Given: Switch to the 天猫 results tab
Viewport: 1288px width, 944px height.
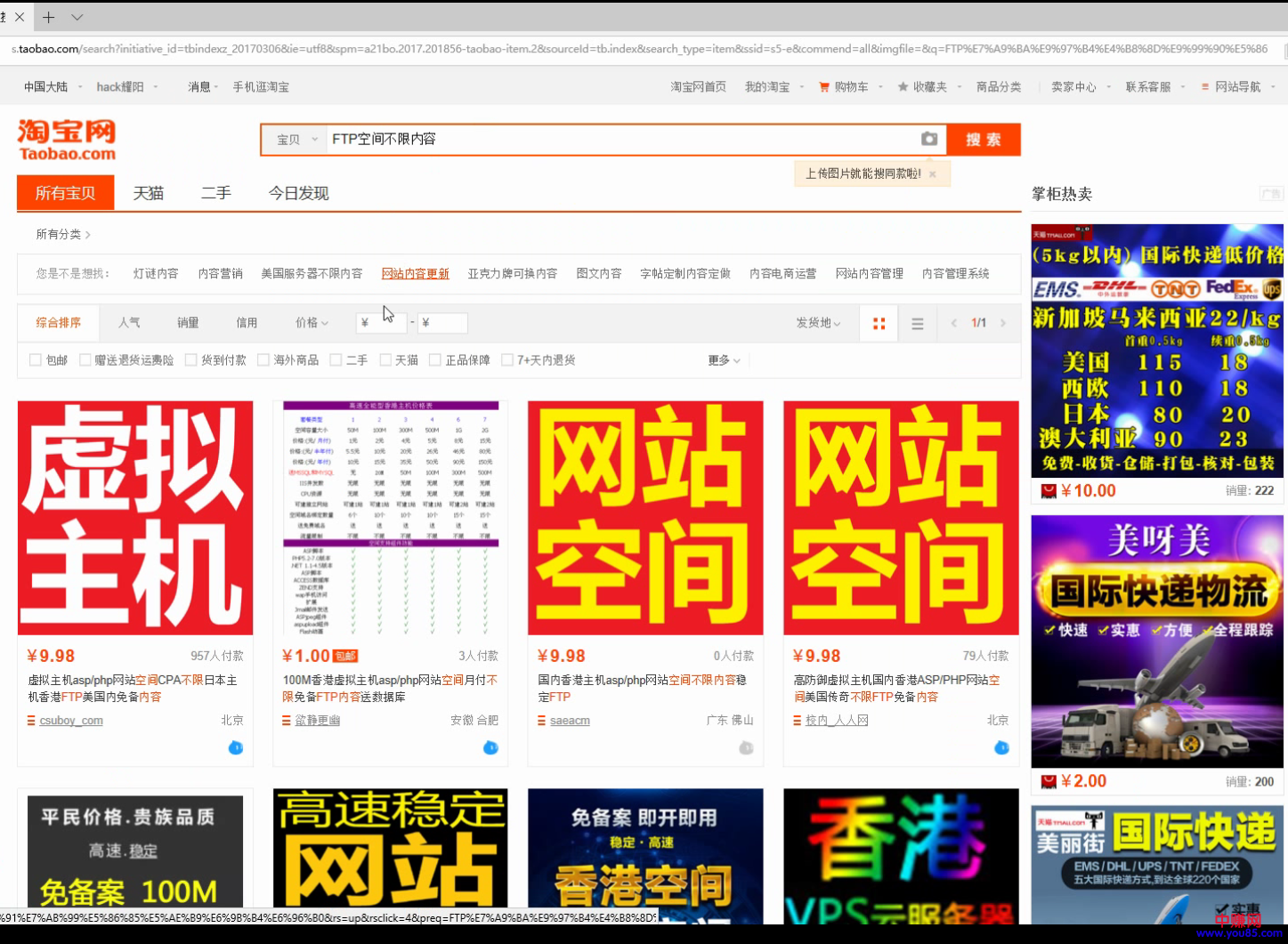Looking at the screenshot, I should (x=148, y=193).
